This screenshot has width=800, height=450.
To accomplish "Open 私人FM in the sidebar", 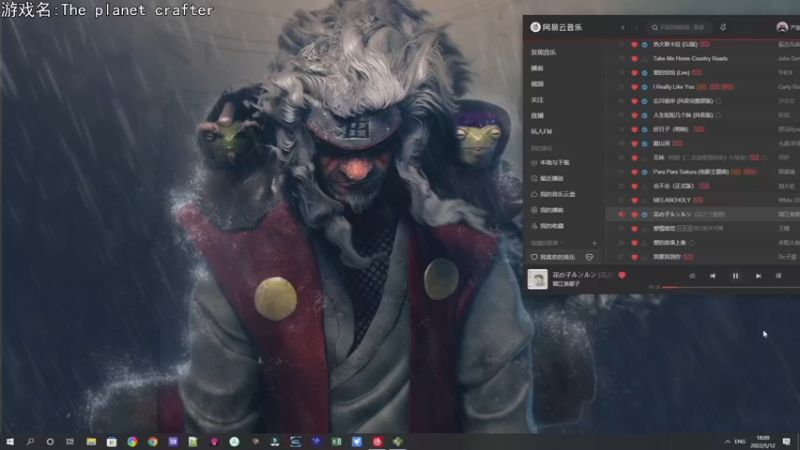I will click(x=541, y=132).
